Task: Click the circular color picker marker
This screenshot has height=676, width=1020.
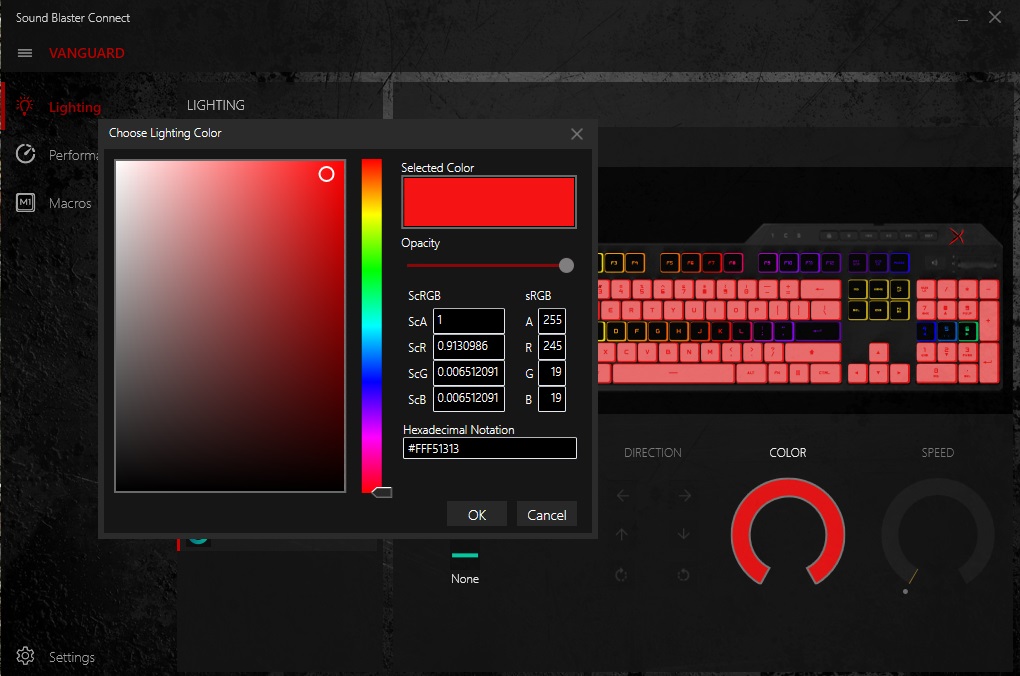Action: pos(327,174)
